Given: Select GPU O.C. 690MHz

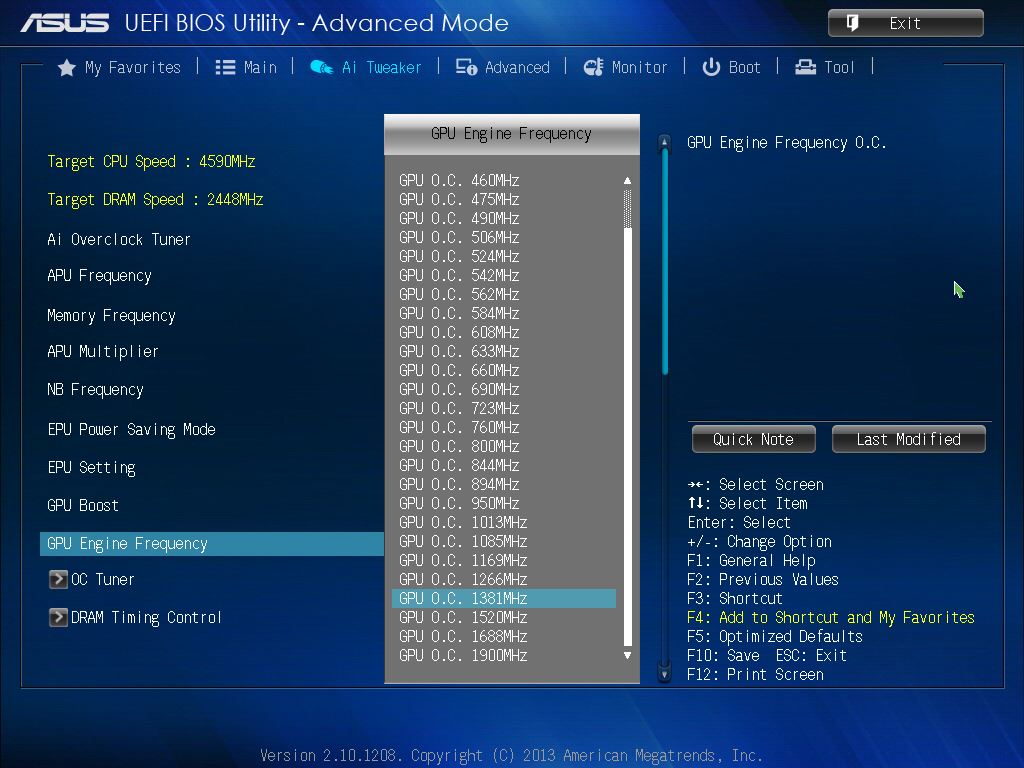Looking at the screenshot, I should pyautogui.click(x=459, y=389).
